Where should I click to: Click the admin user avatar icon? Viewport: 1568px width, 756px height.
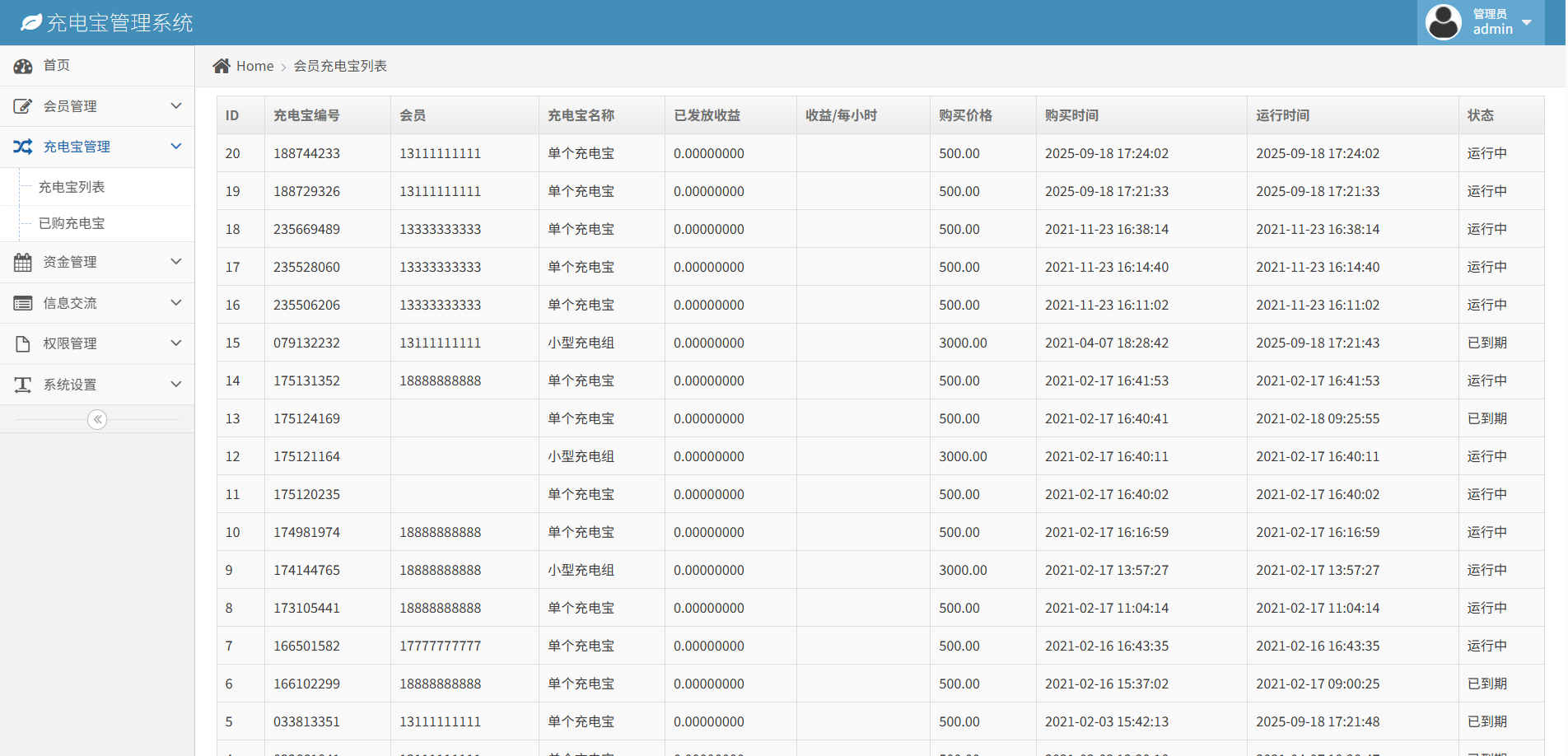tap(1443, 22)
